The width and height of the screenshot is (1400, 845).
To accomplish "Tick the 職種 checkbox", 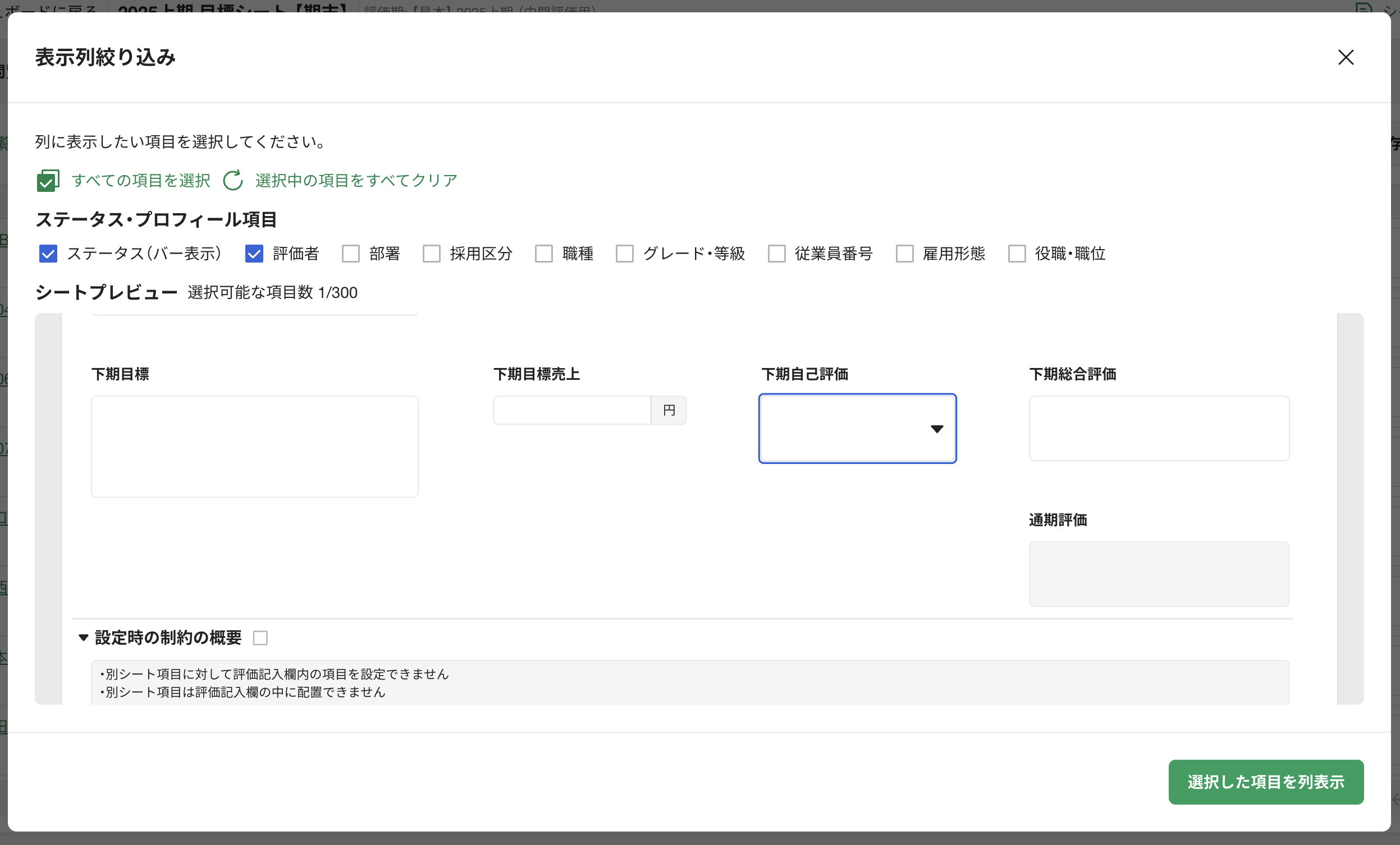I will tap(544, 253).
